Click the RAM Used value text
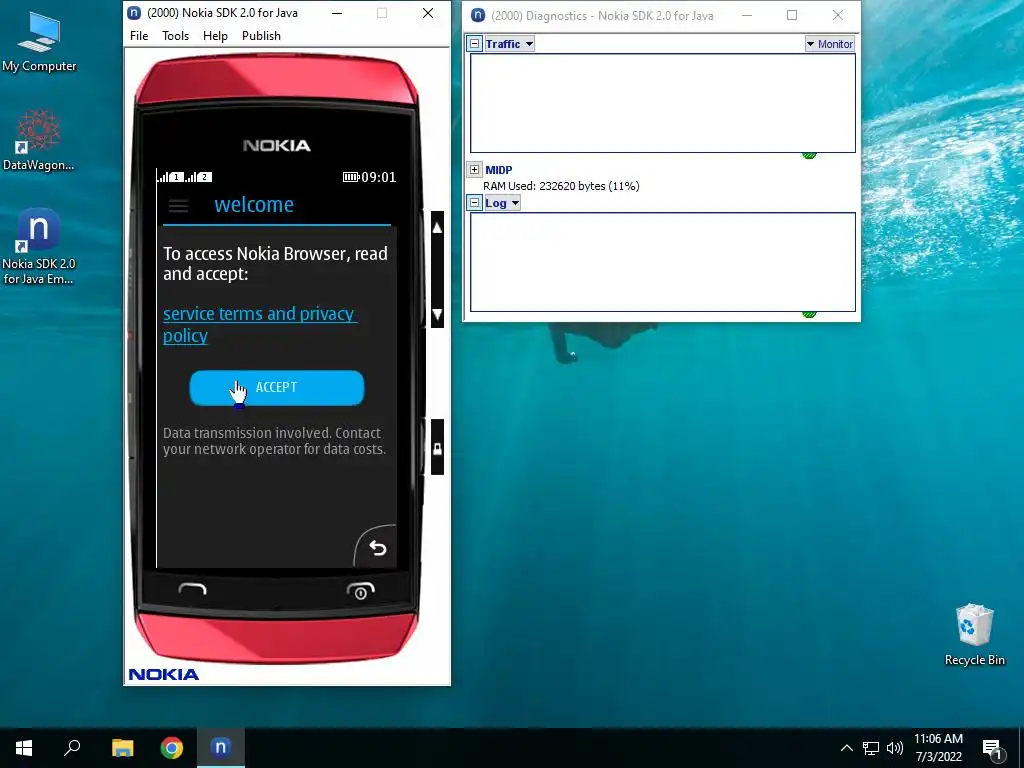The width and height of the screenshot is (1024, 768). click(x=561, y=186)
